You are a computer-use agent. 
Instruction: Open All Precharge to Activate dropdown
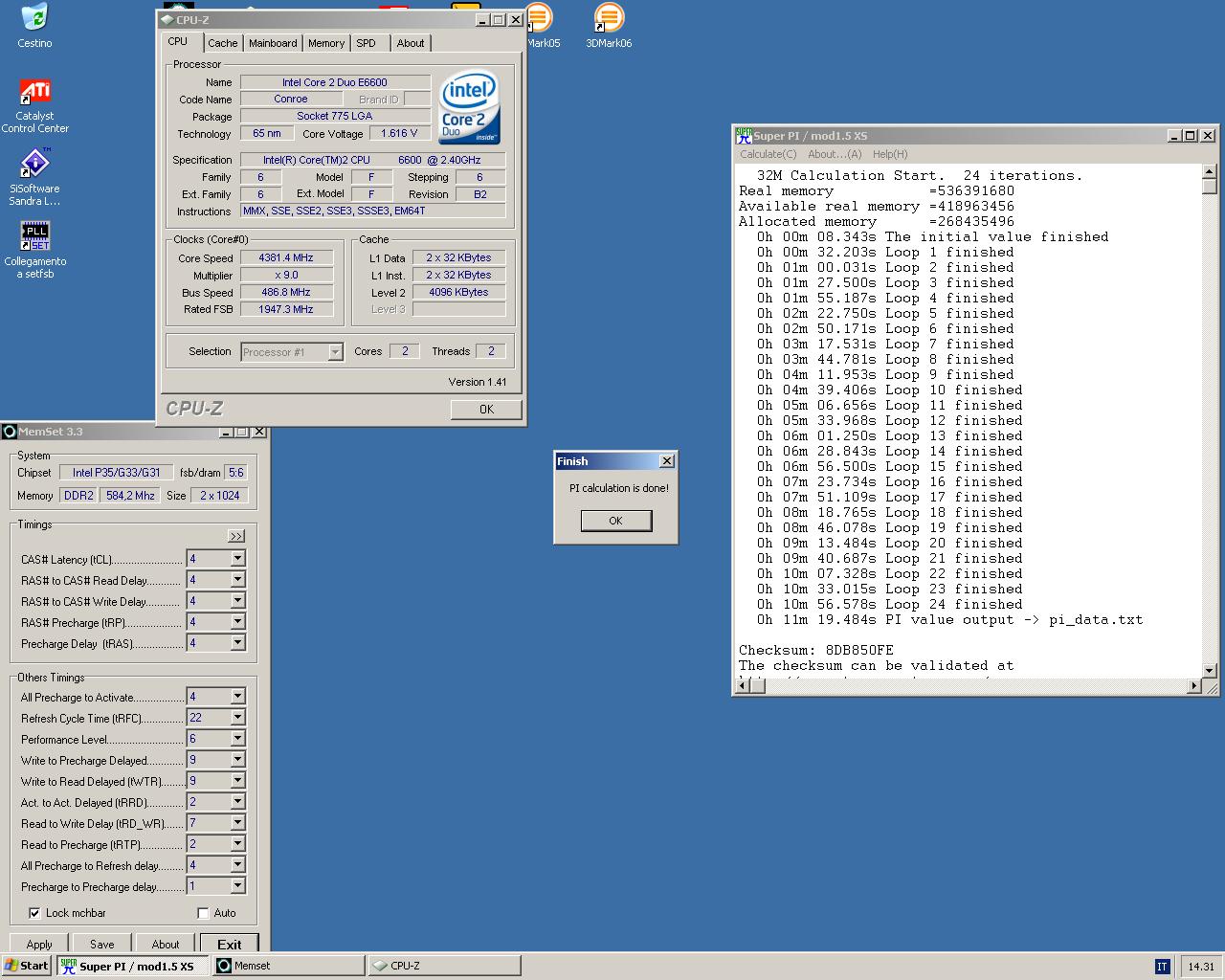click(x=237, y=697)
